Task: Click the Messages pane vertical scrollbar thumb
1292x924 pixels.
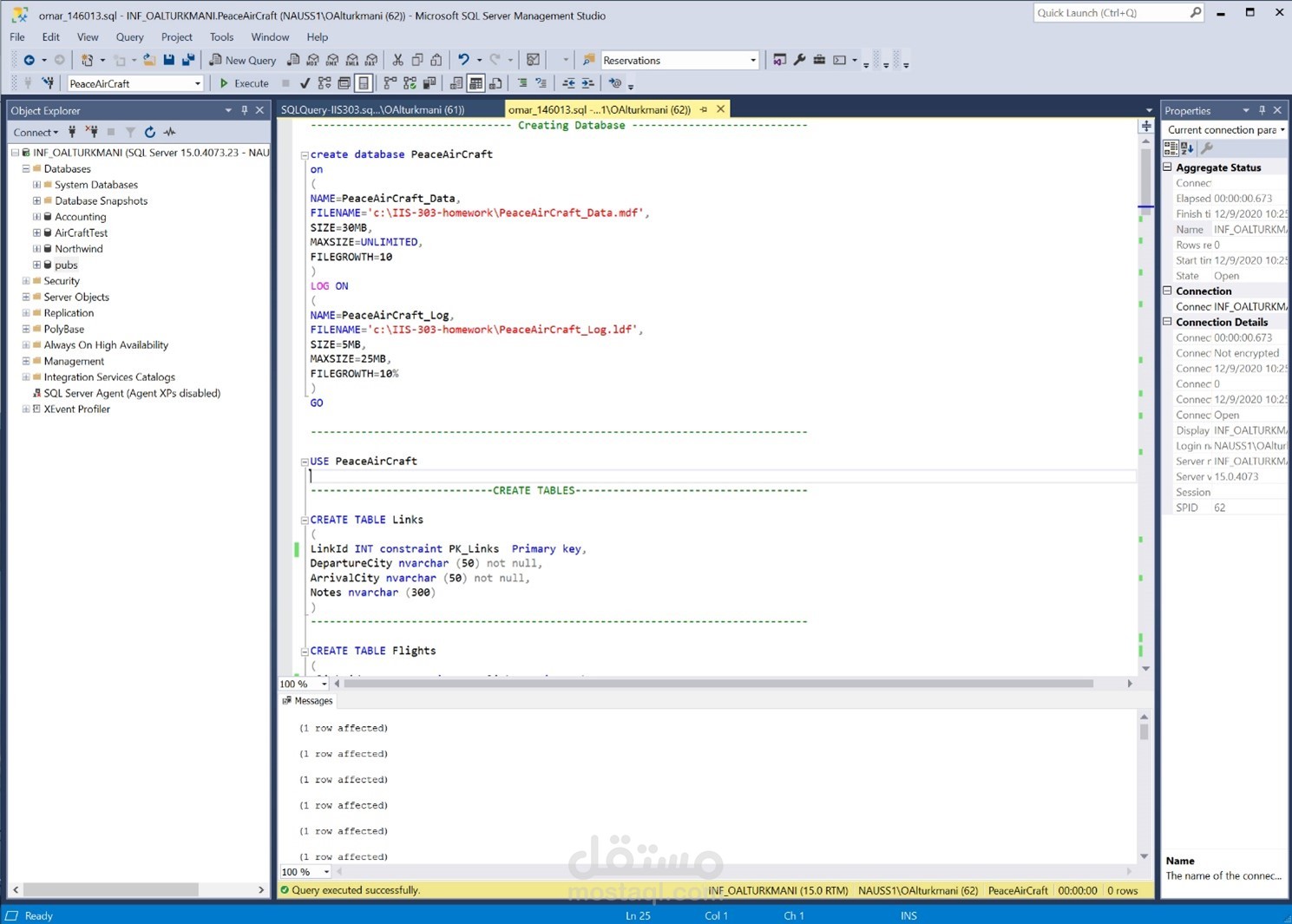Action: (1144, 731)
